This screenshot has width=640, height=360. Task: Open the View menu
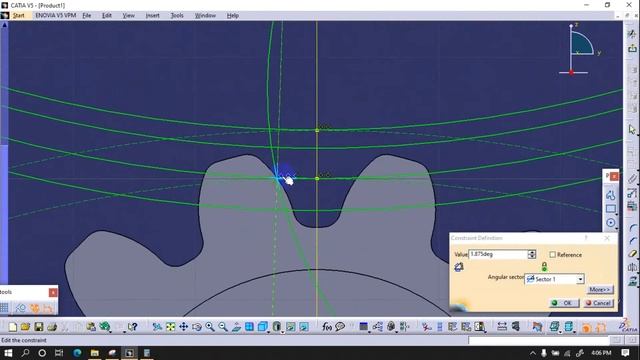pos(128,16)
